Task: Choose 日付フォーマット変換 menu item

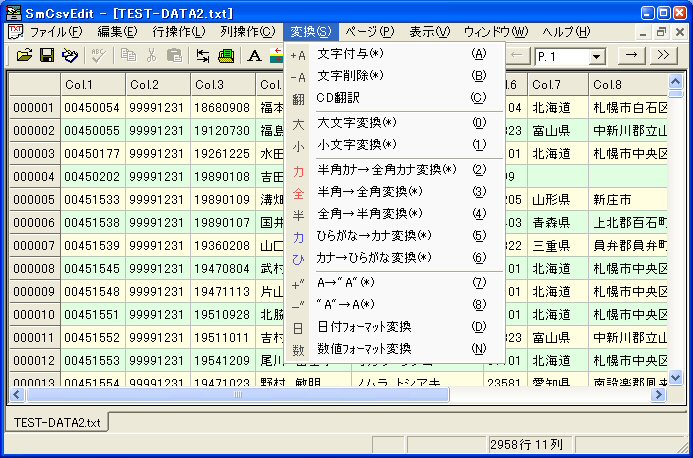Action: (x=364, y=327)
